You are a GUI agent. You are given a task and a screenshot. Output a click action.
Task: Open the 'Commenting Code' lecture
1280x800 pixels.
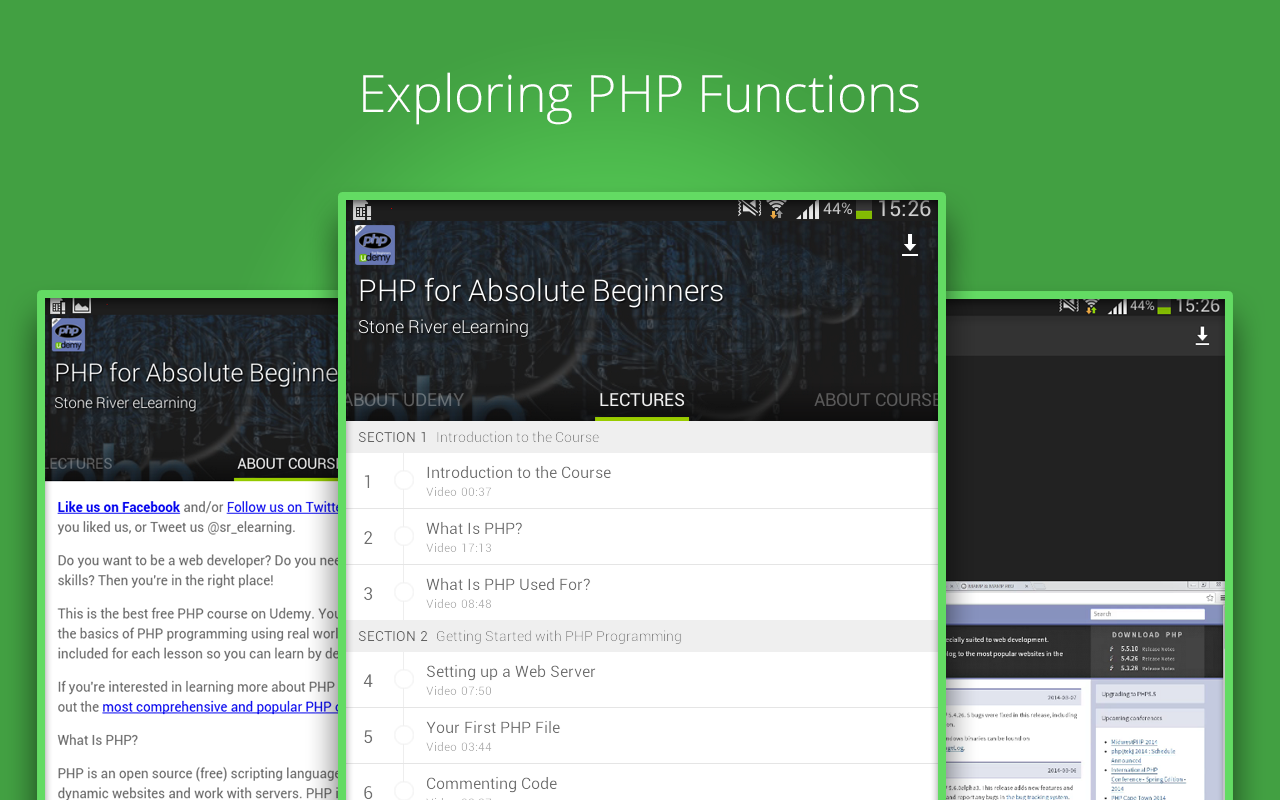(642, 782)
